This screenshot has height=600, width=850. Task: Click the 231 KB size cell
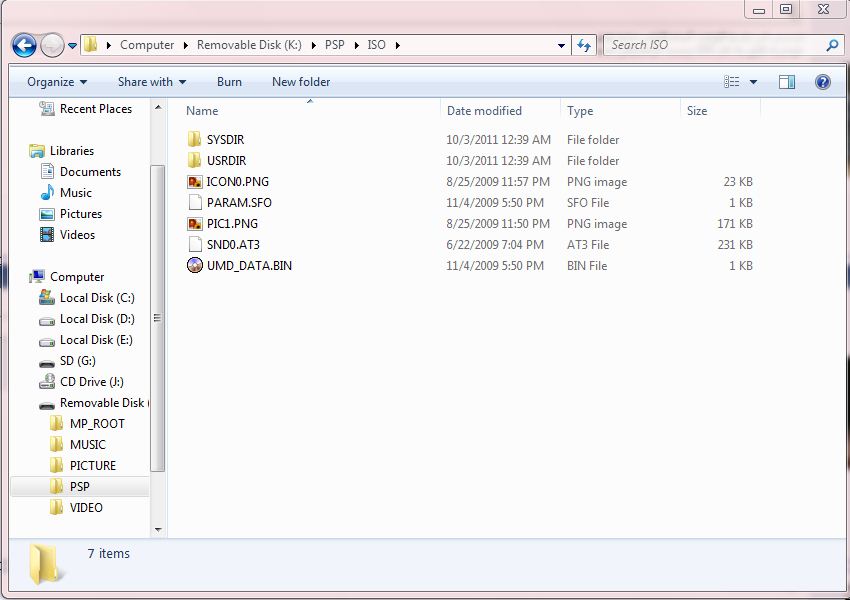tap(735, 244)
